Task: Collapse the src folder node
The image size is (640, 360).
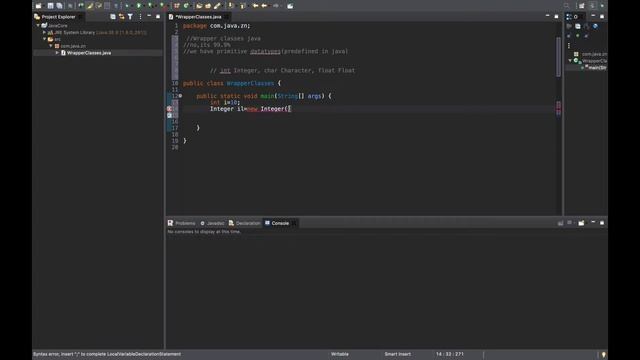Action: coord(44,39)
